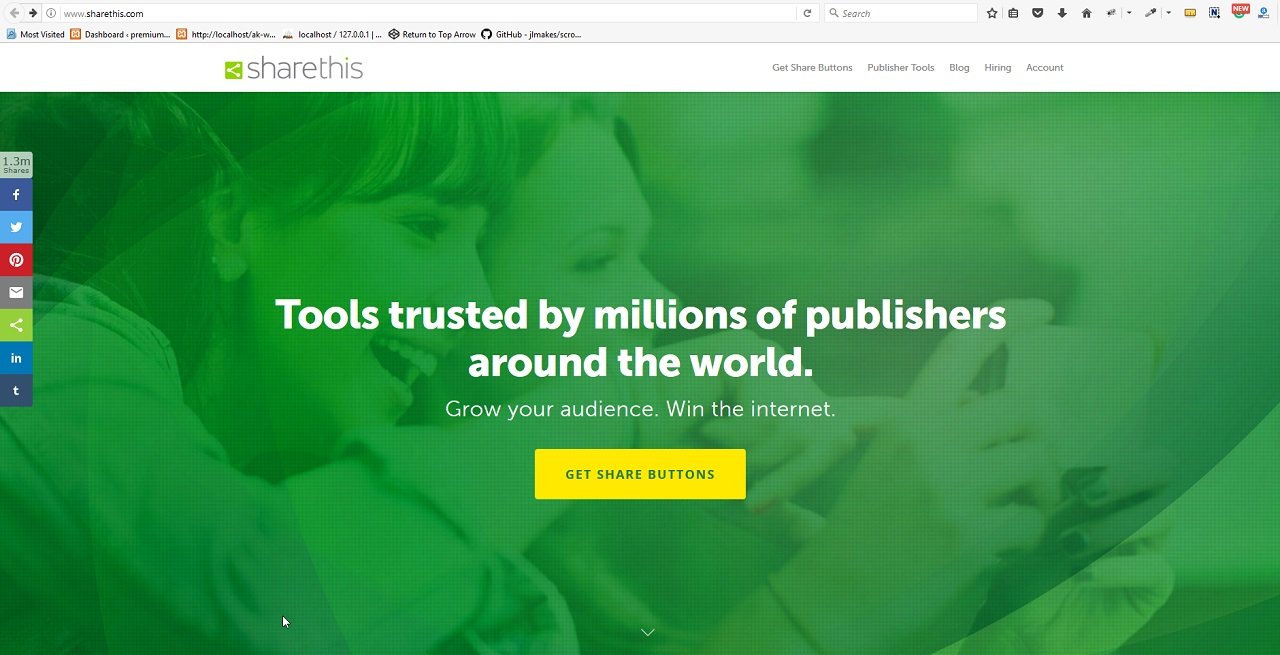Share via the Twitter bird icon
This screenshot has height=655, width=1280.
pyautogui.click(x=16, y=227)
